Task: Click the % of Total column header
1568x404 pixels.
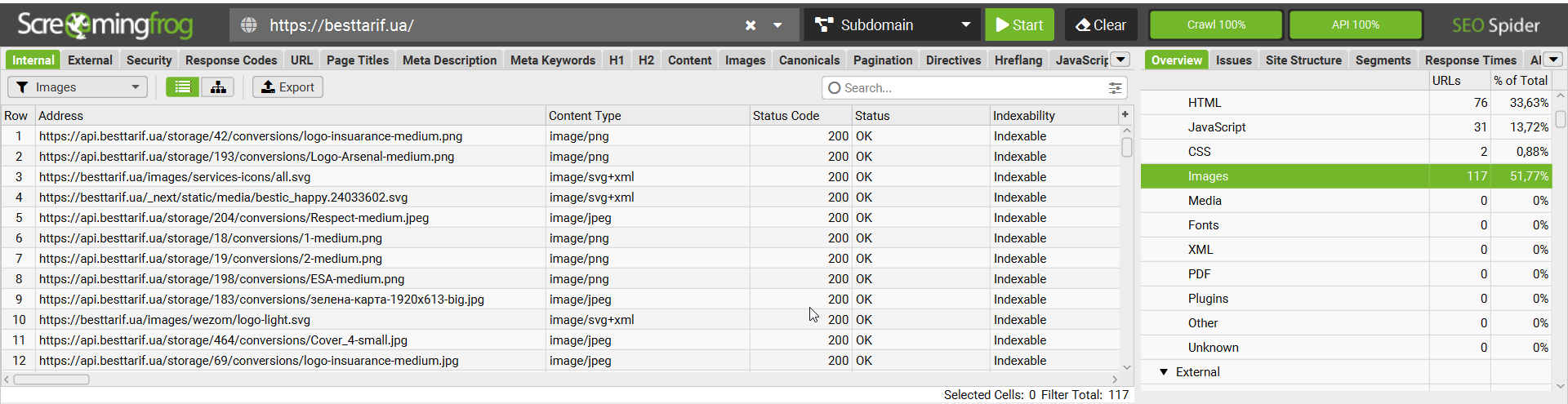Action: pyautogui.click(x=1521, y=80)
